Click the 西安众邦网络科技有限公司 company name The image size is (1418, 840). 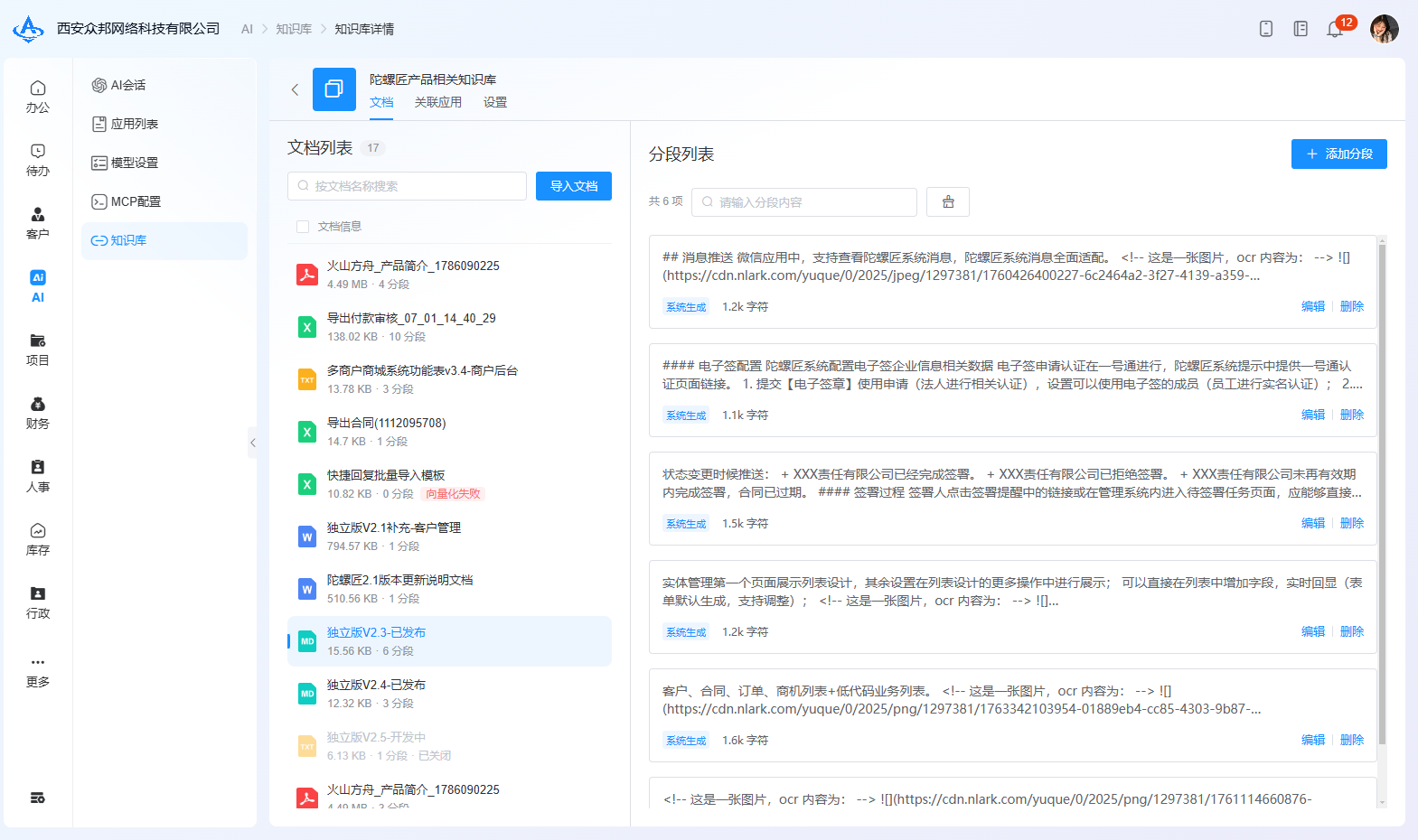138,29
